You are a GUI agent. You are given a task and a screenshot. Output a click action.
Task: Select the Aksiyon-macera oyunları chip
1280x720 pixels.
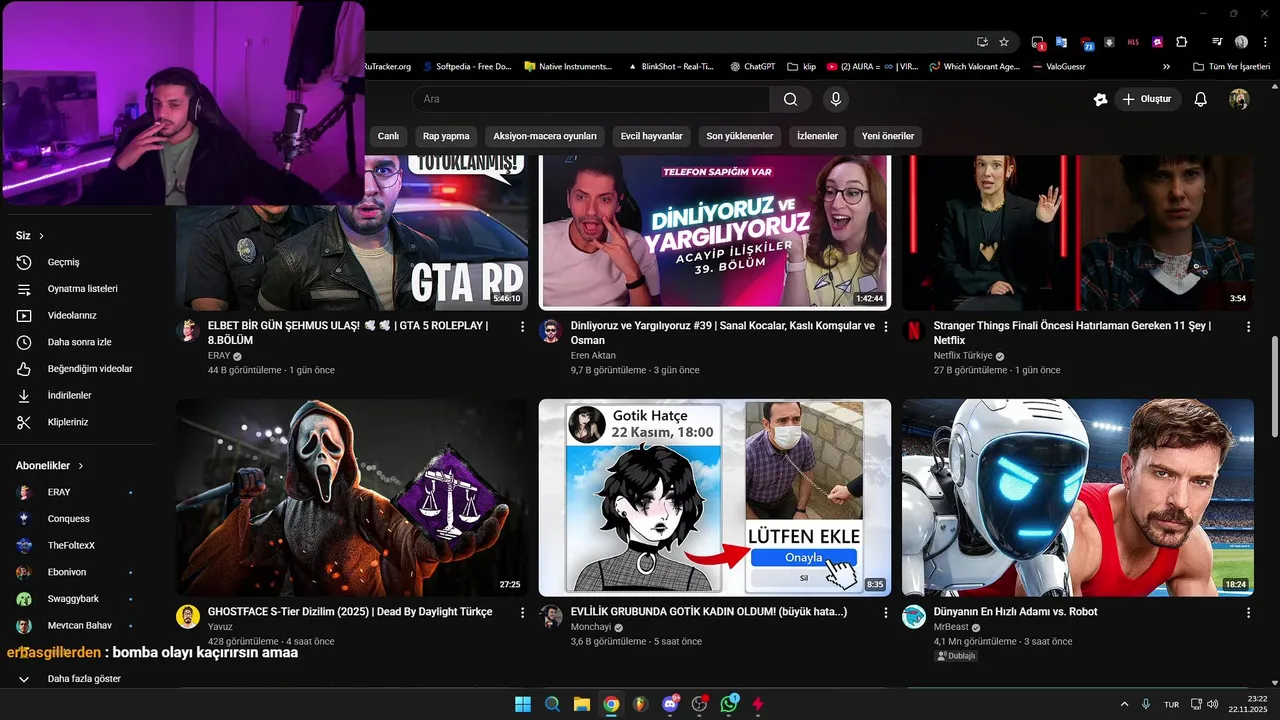tap(545, 136)
